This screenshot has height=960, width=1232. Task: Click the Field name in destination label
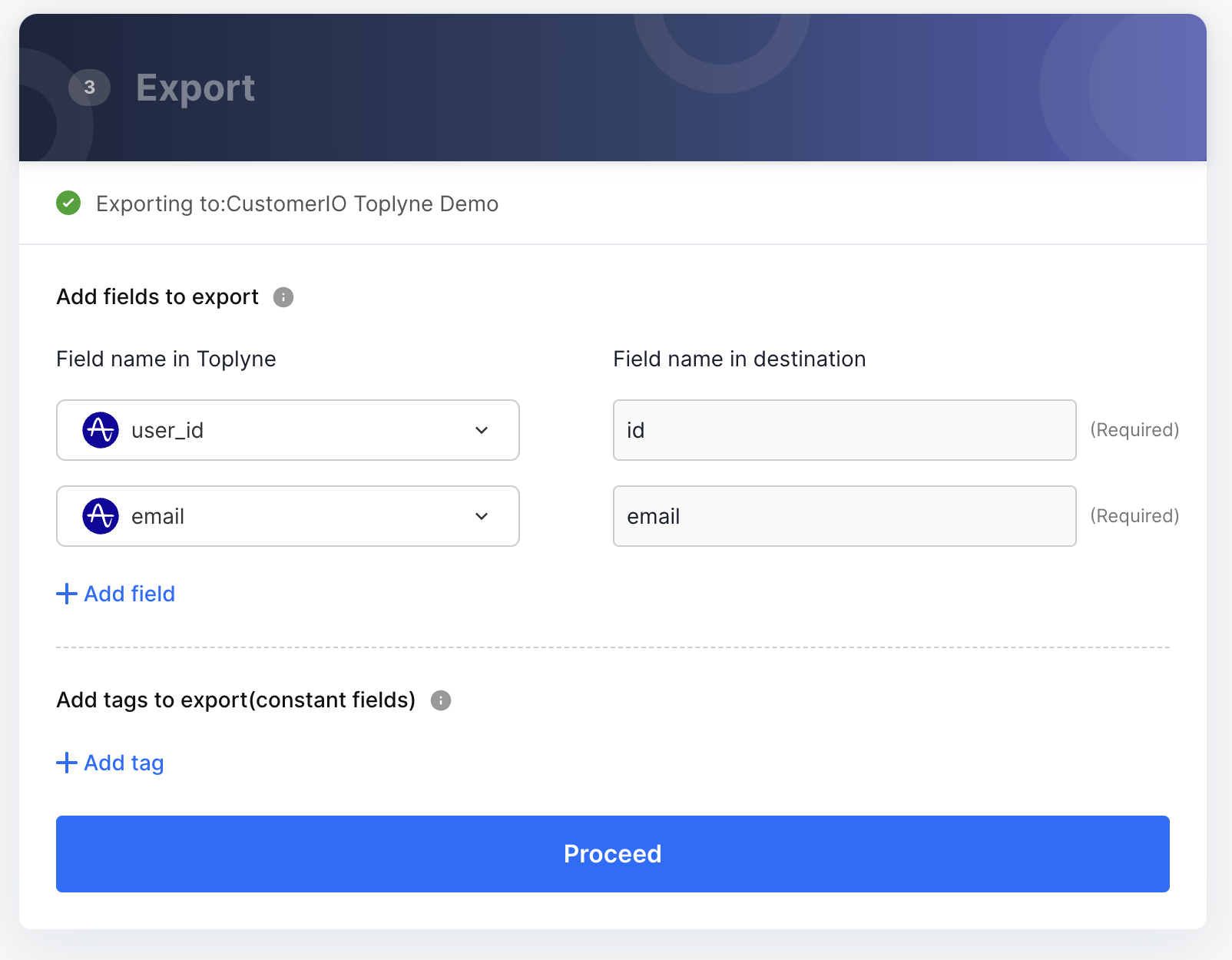740,359
